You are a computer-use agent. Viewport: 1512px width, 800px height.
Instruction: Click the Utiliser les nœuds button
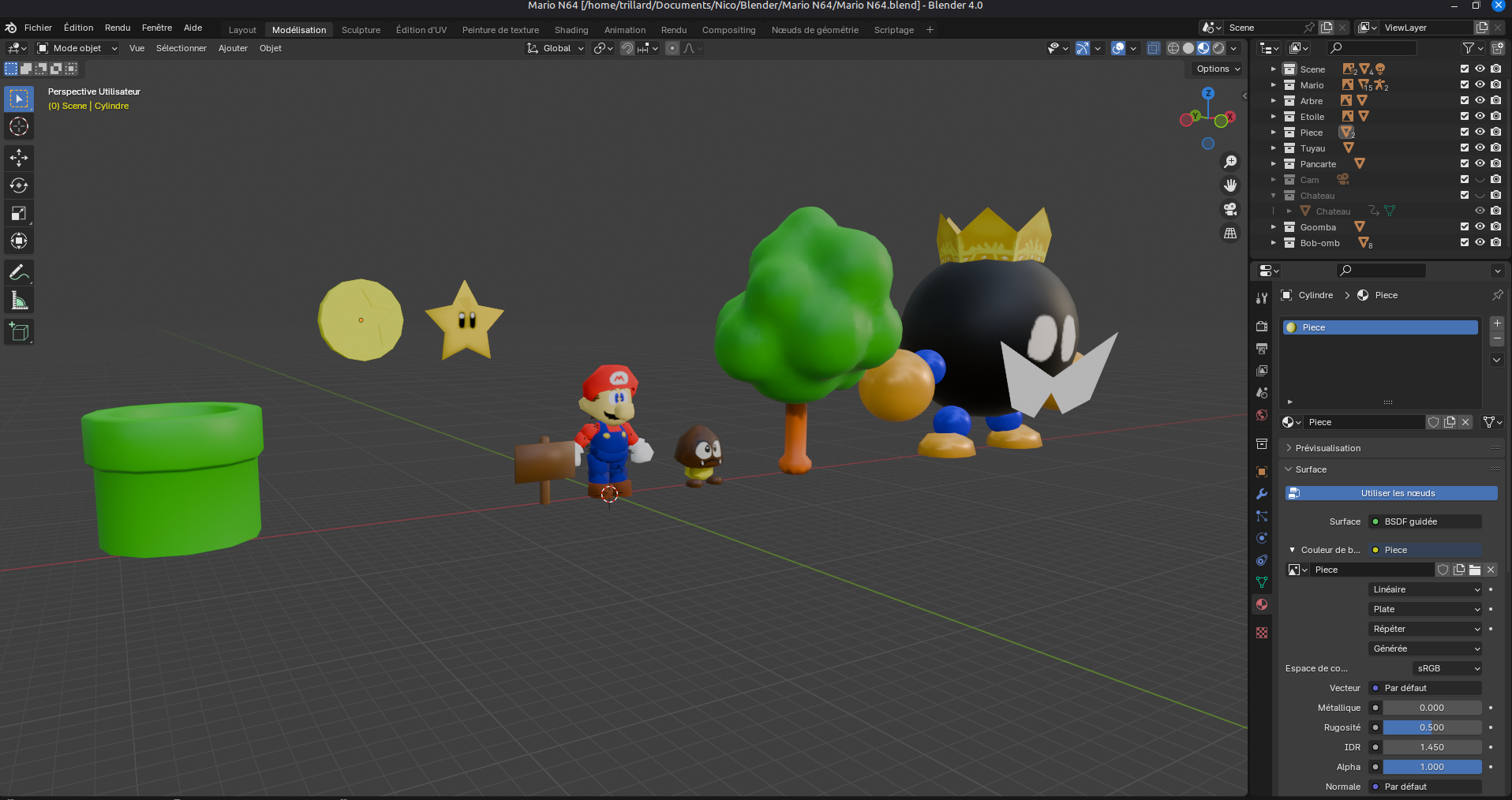(1391, 493)
